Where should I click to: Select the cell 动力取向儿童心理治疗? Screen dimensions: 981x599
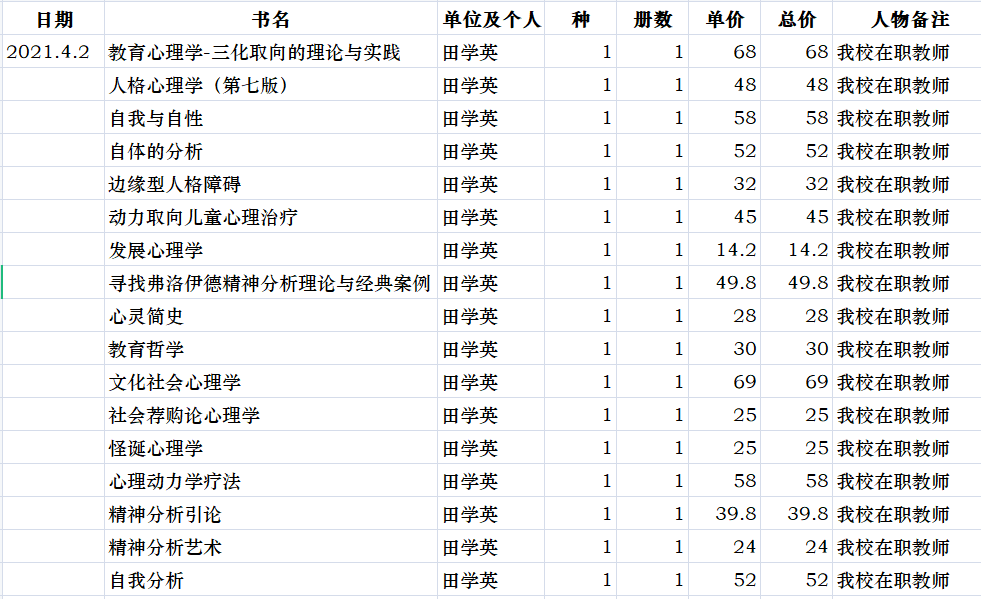271,217
